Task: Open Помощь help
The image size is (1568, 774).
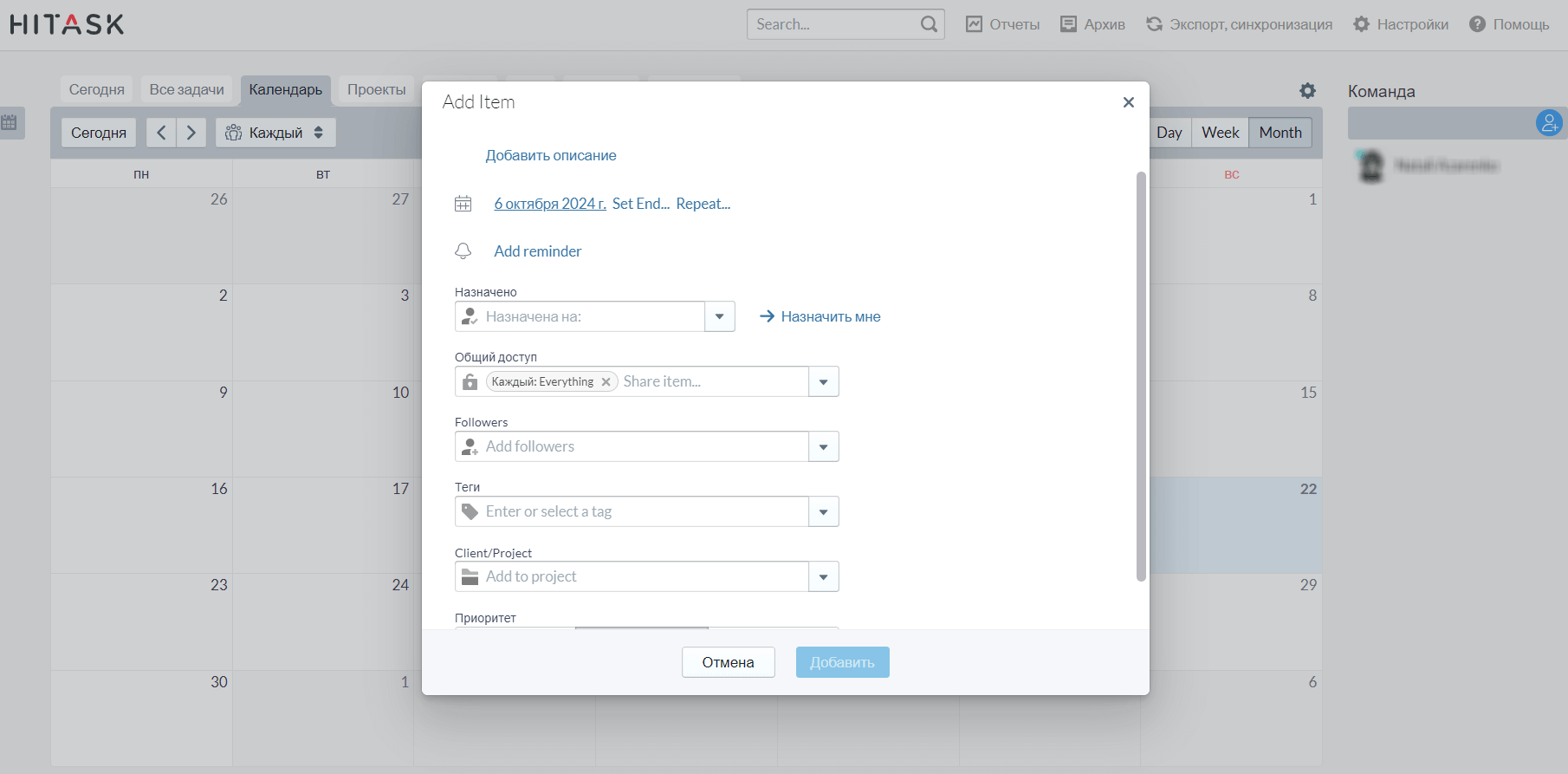Action: pos(1509,24)
